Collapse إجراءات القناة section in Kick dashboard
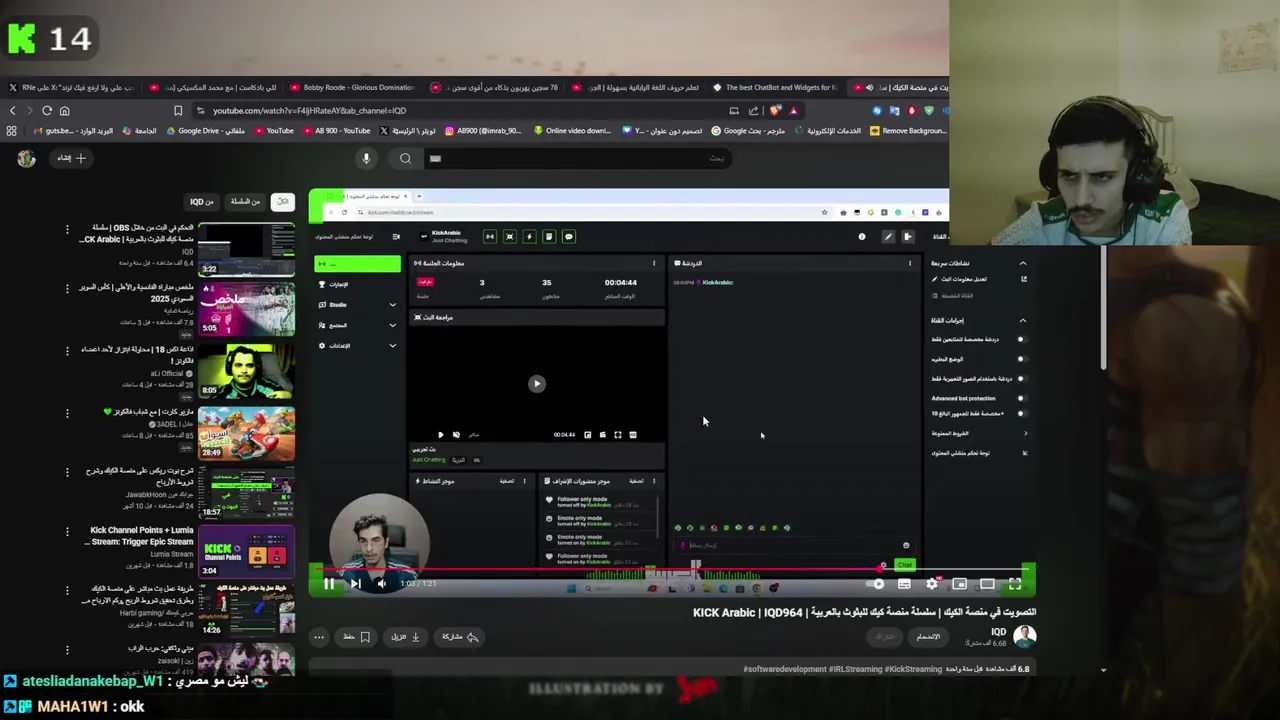Image resolution: width=1280 pixels, height=720 pixels. point(1022,320)
